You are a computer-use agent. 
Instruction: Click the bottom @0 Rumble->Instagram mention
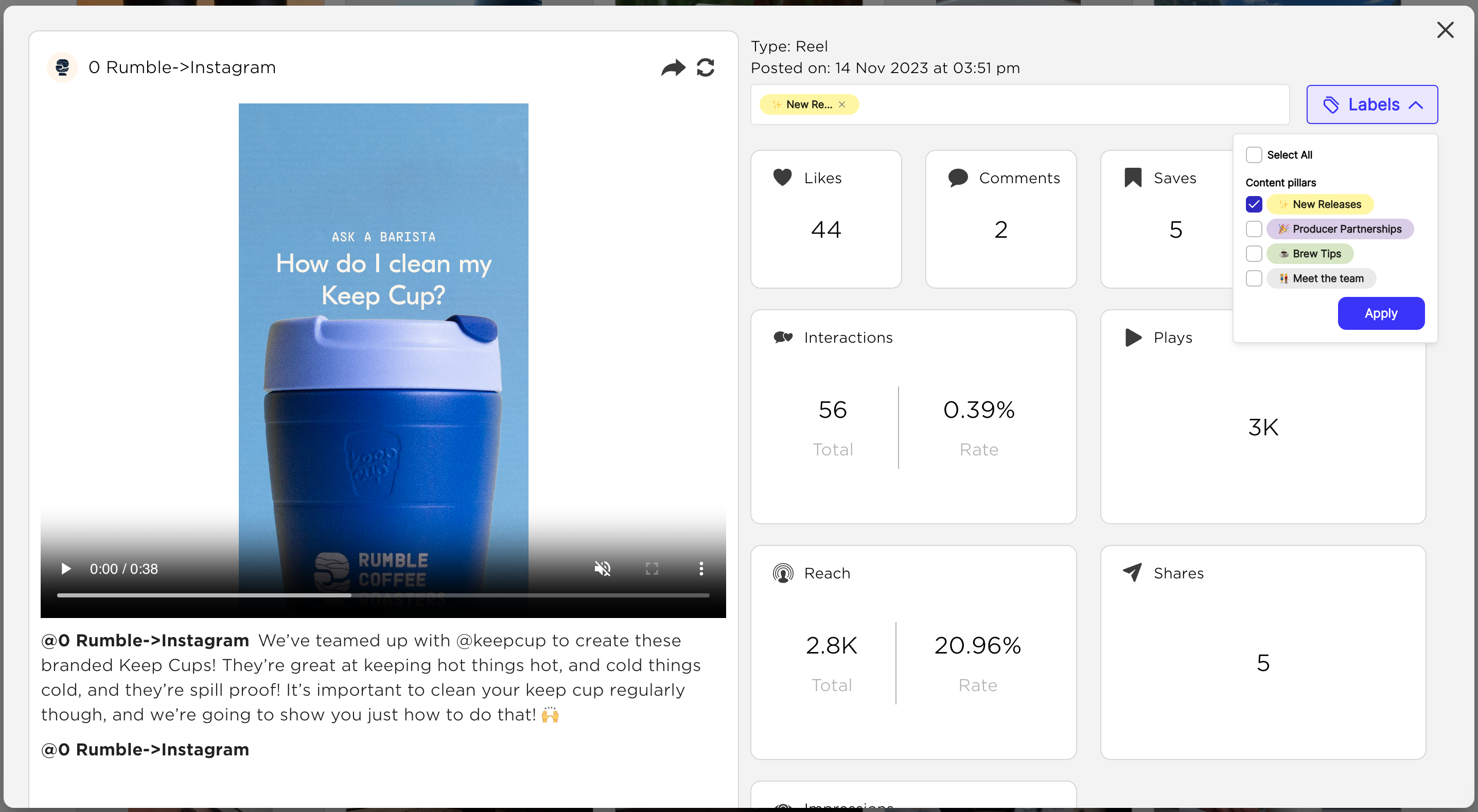click(145, 749)
